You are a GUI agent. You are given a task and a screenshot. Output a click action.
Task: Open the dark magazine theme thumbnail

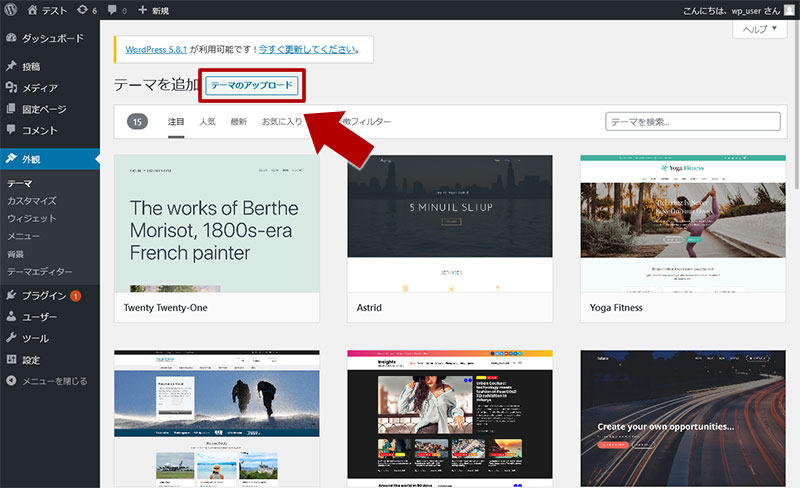click(x=450, y=419)
